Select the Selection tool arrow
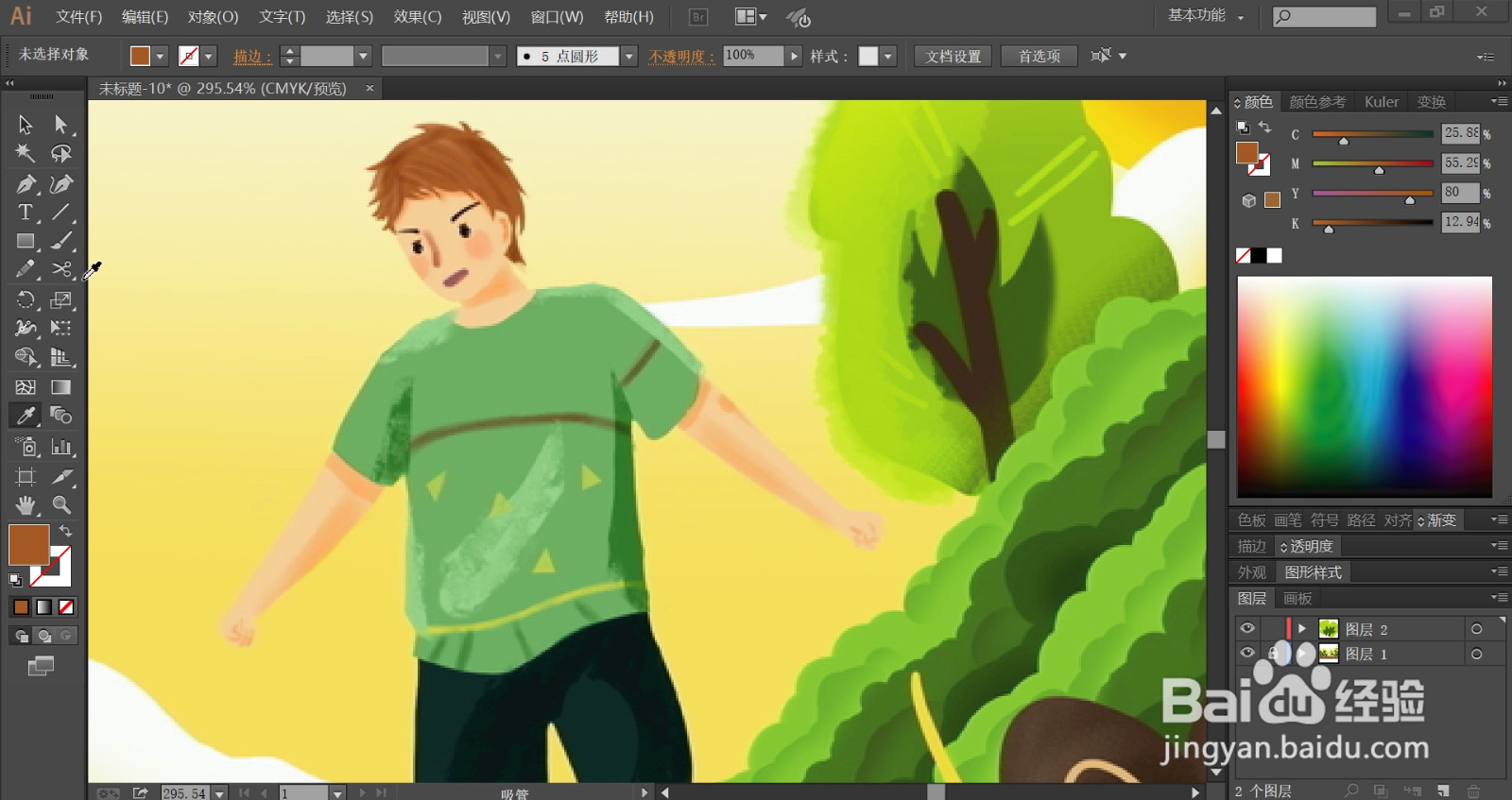Image resolution: width=1512 pixels, height=800 pixels. [x=26, y=125]
